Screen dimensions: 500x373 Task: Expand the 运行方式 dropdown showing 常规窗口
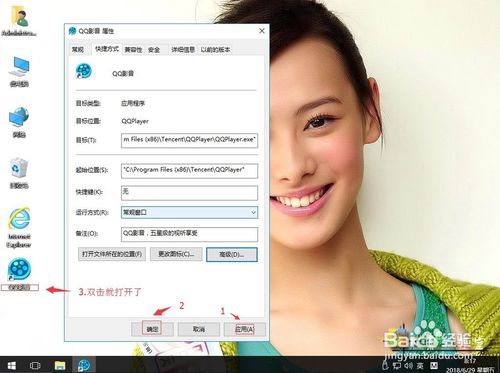(189, 212)
